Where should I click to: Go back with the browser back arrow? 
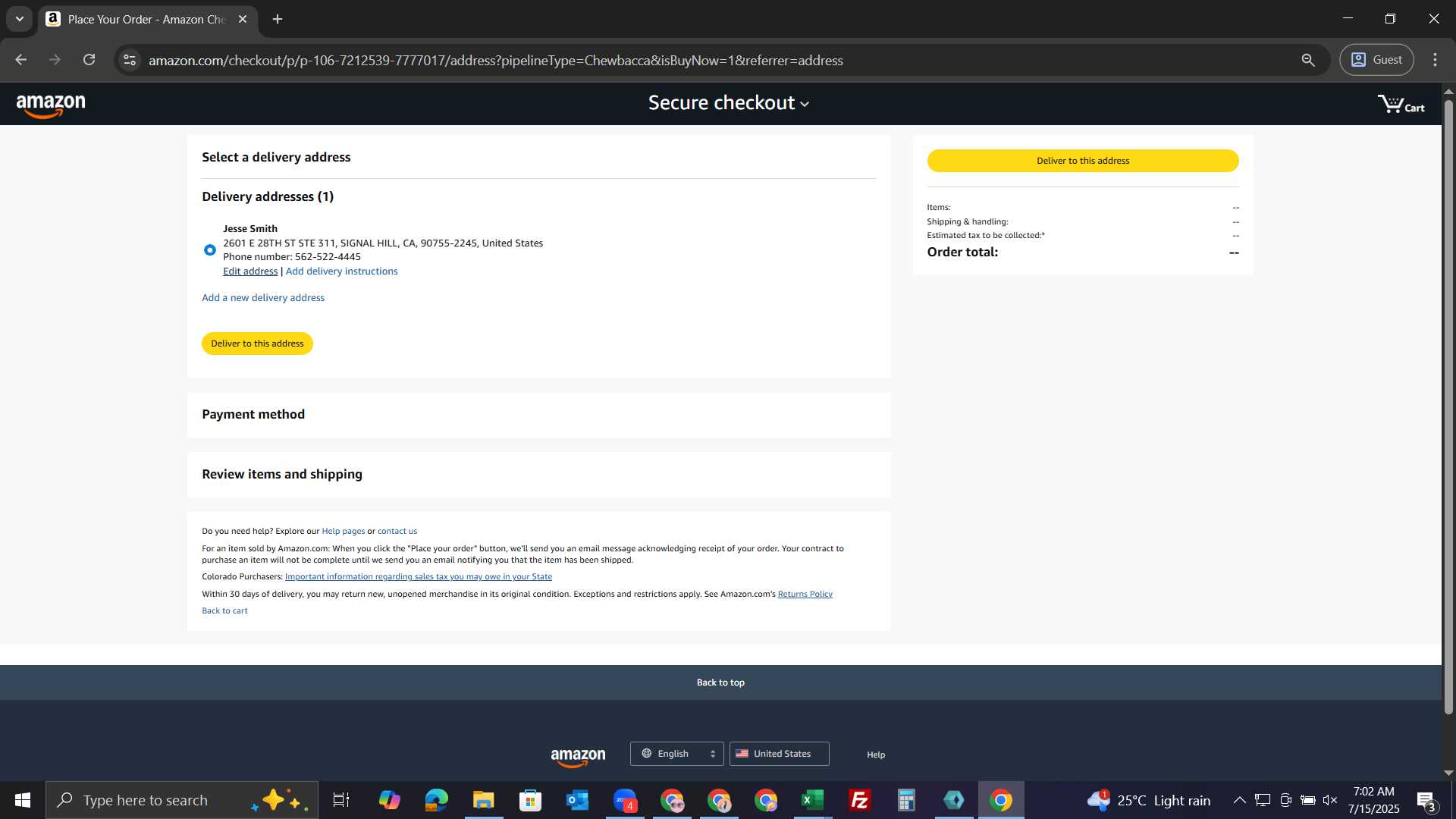point(21,60)
